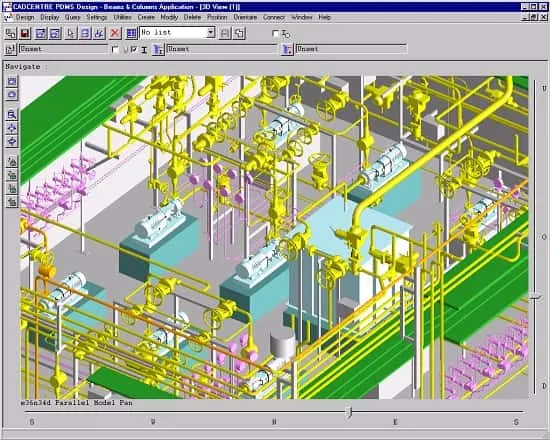550x440 pixels.
Task: Click the Navigate label above the view
Action: [x=23, y=67]
